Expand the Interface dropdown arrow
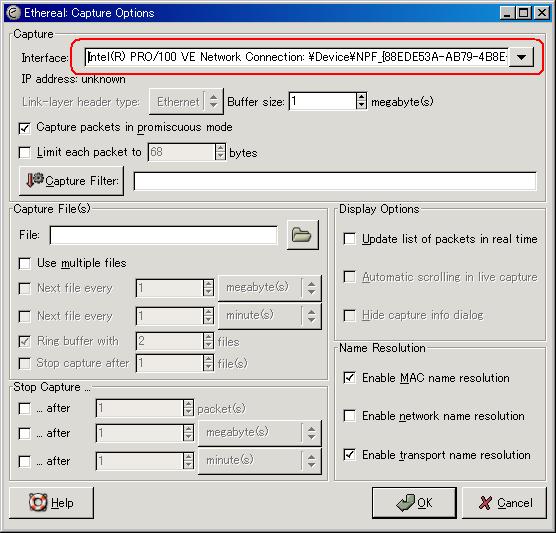Viewport: 556px width, 533px height. (521, 57)
